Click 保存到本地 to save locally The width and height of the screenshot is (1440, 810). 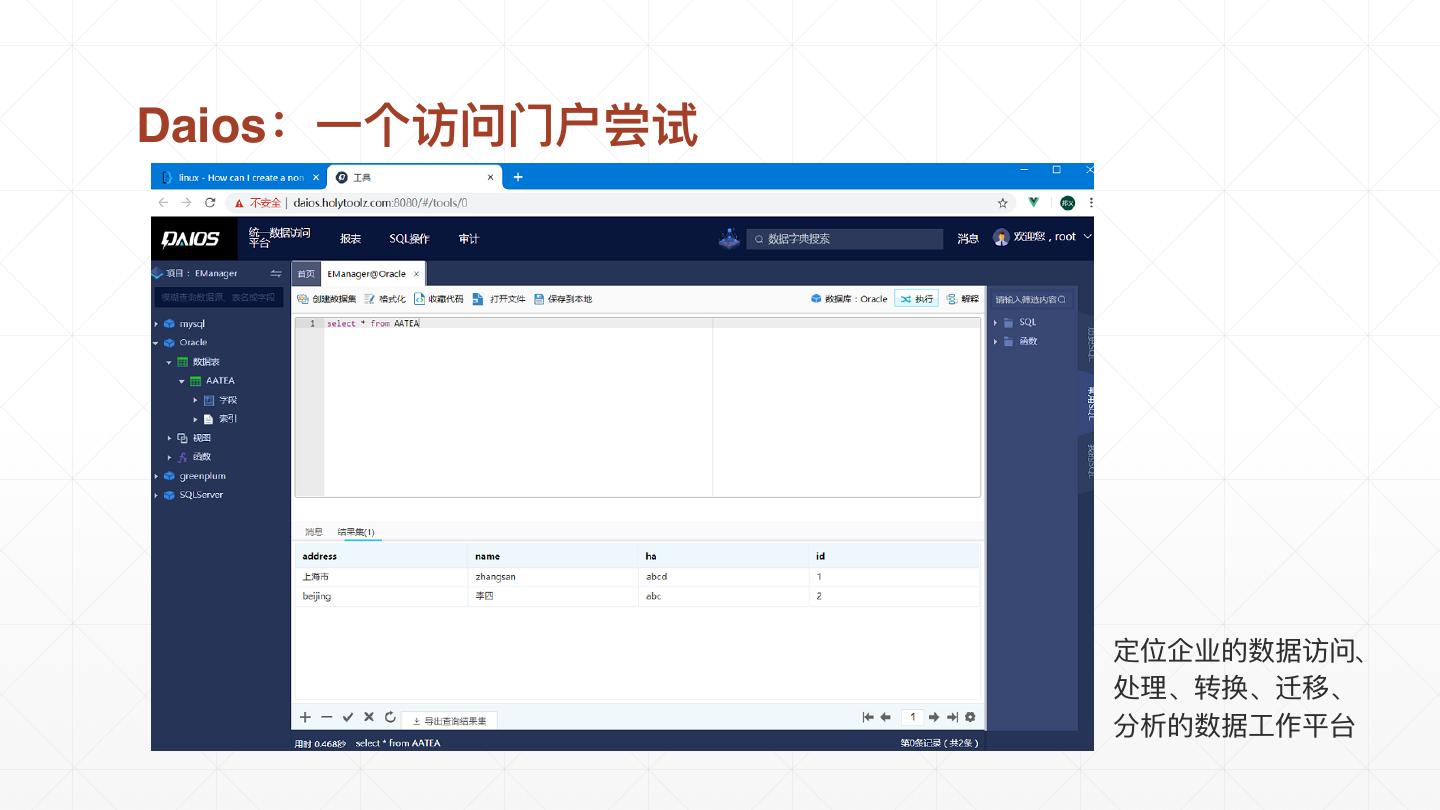click(x=563, y=299)
